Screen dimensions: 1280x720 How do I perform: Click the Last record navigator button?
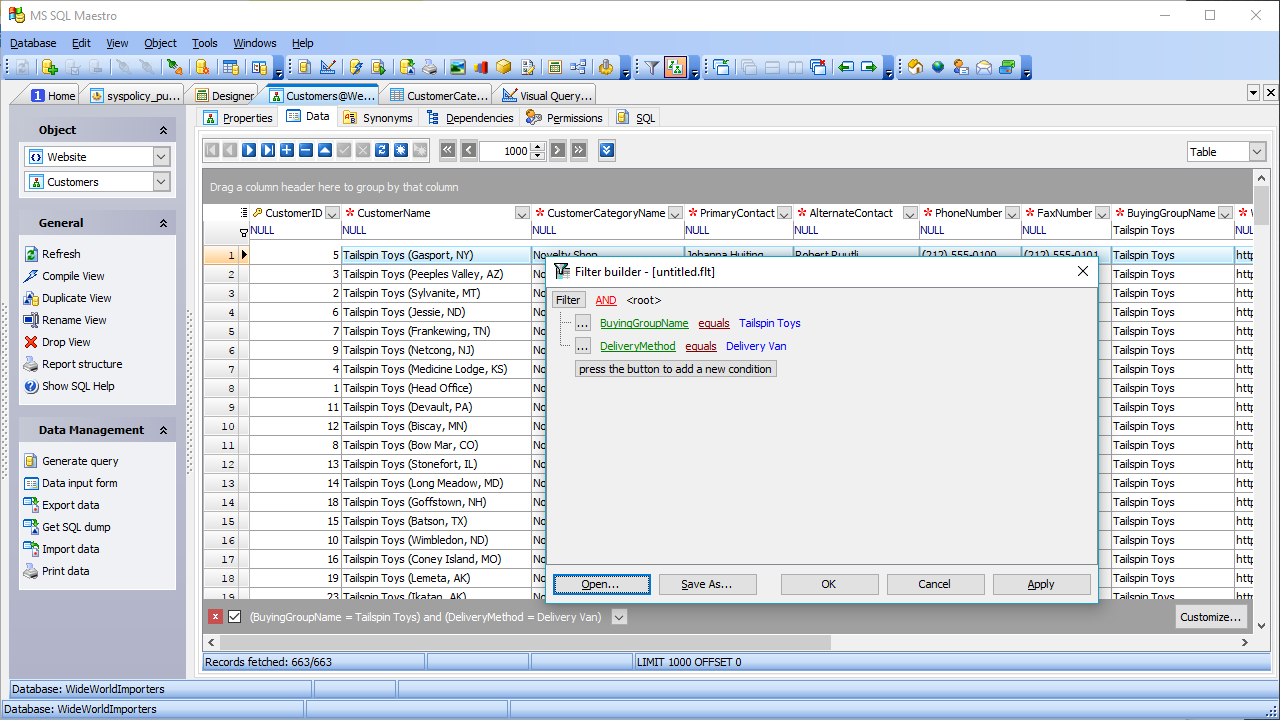(268, 150)
